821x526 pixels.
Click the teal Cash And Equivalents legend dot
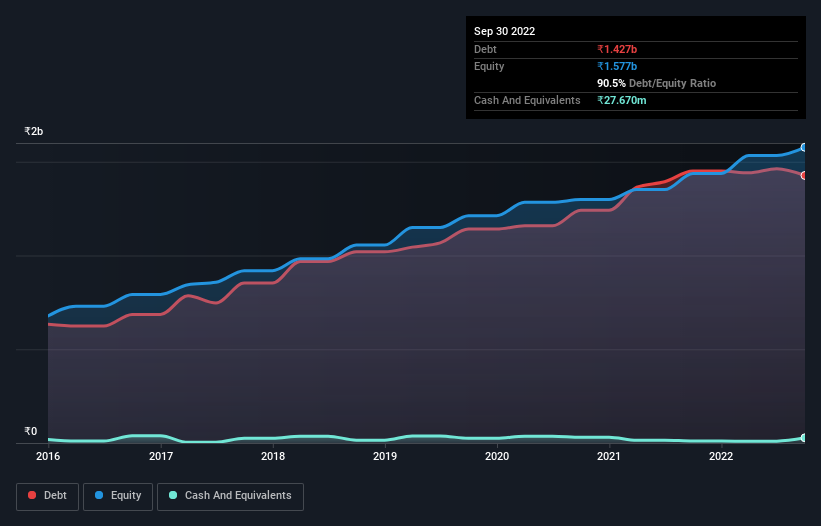point(173,495)
